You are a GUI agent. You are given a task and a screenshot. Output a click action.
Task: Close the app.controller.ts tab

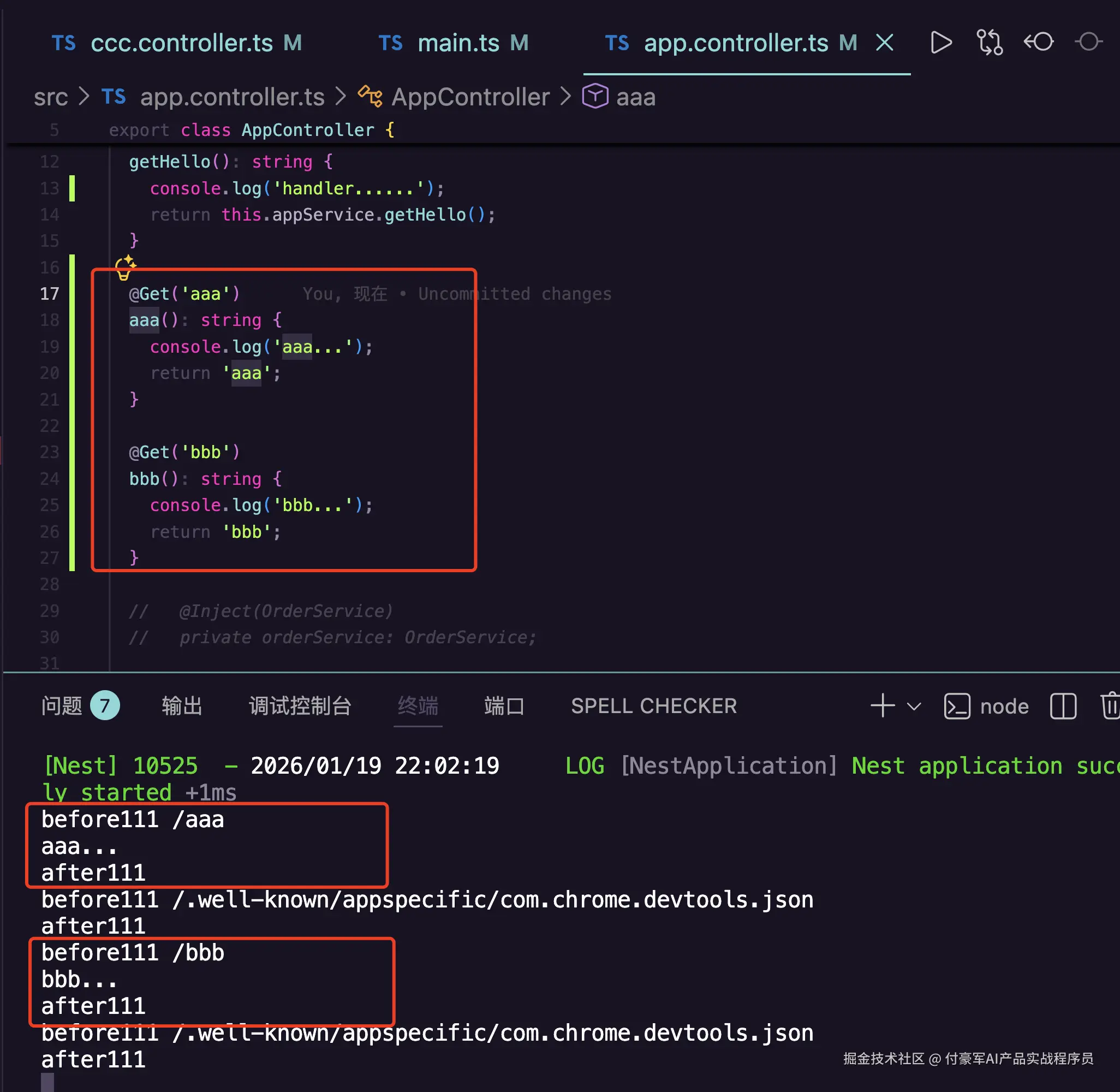884,43
